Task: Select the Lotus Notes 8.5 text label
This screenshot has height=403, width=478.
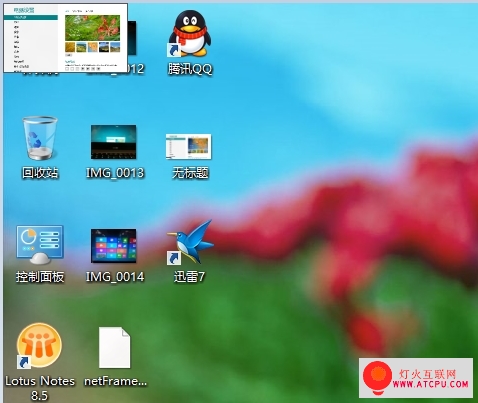Action: click(40, 388)
